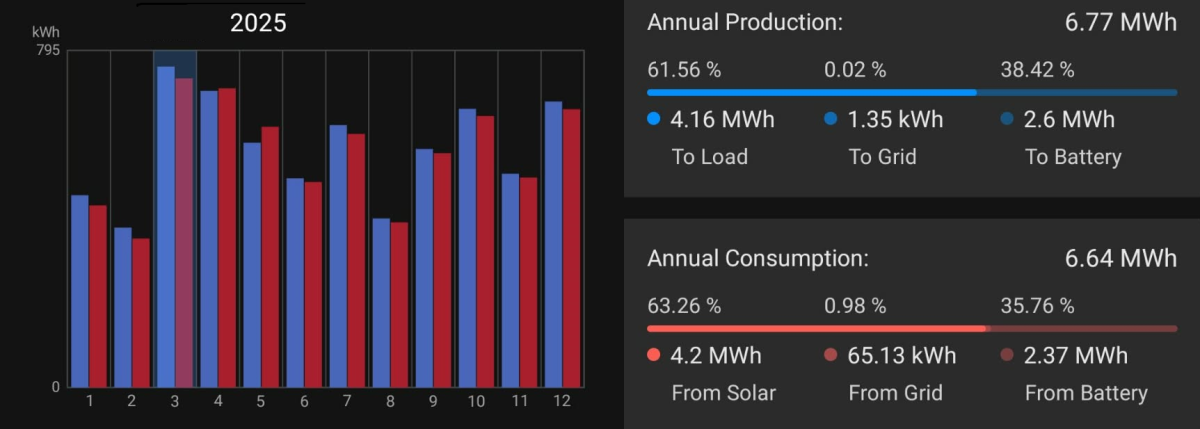Click the 6.77 MWh production total

click(x=1121, y=23)
